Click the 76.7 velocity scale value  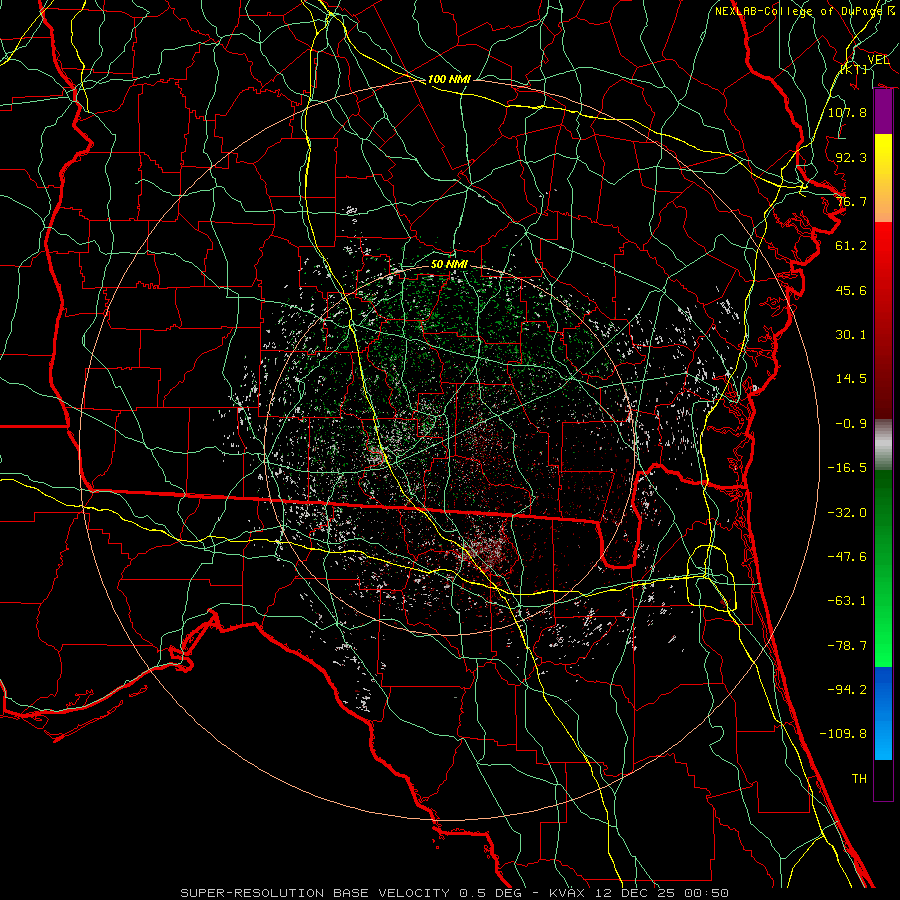click(x=851, y=201)
